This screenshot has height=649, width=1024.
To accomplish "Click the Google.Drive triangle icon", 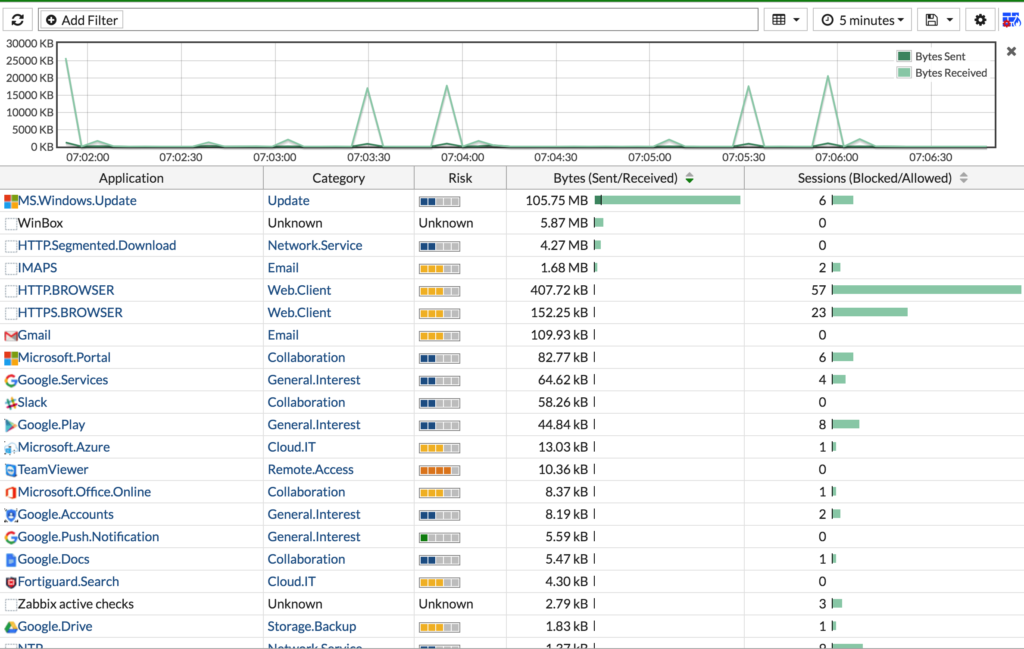I will point(10,627).
